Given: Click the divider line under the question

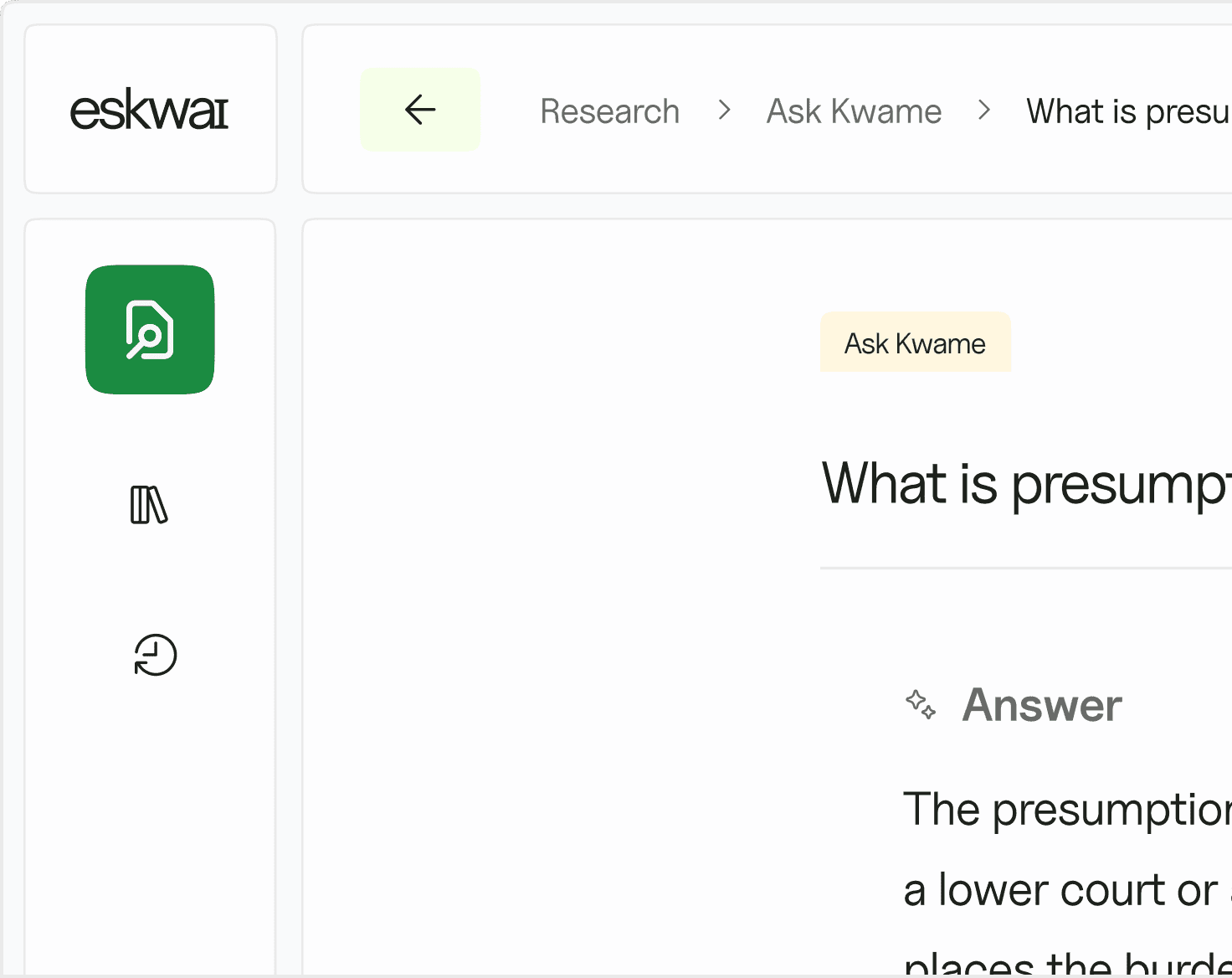Looking at the screenshot, I should 1025,568.
